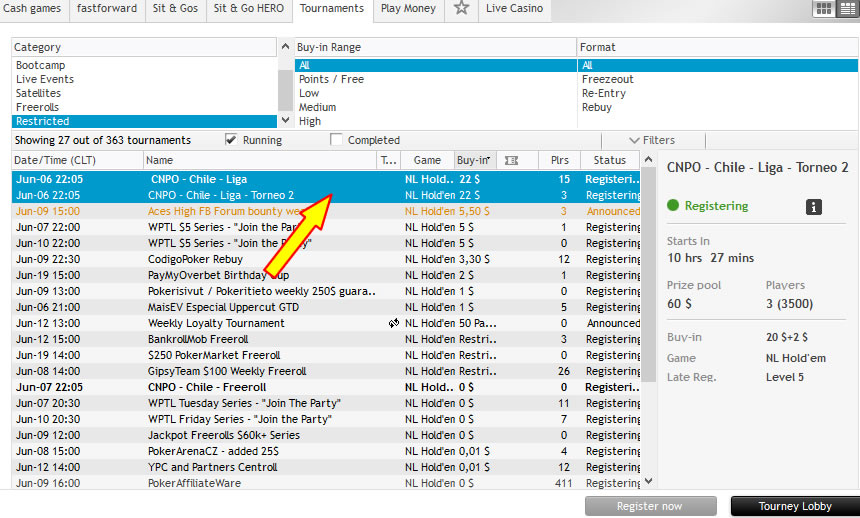Select Points / Free buy-in range

435,79
